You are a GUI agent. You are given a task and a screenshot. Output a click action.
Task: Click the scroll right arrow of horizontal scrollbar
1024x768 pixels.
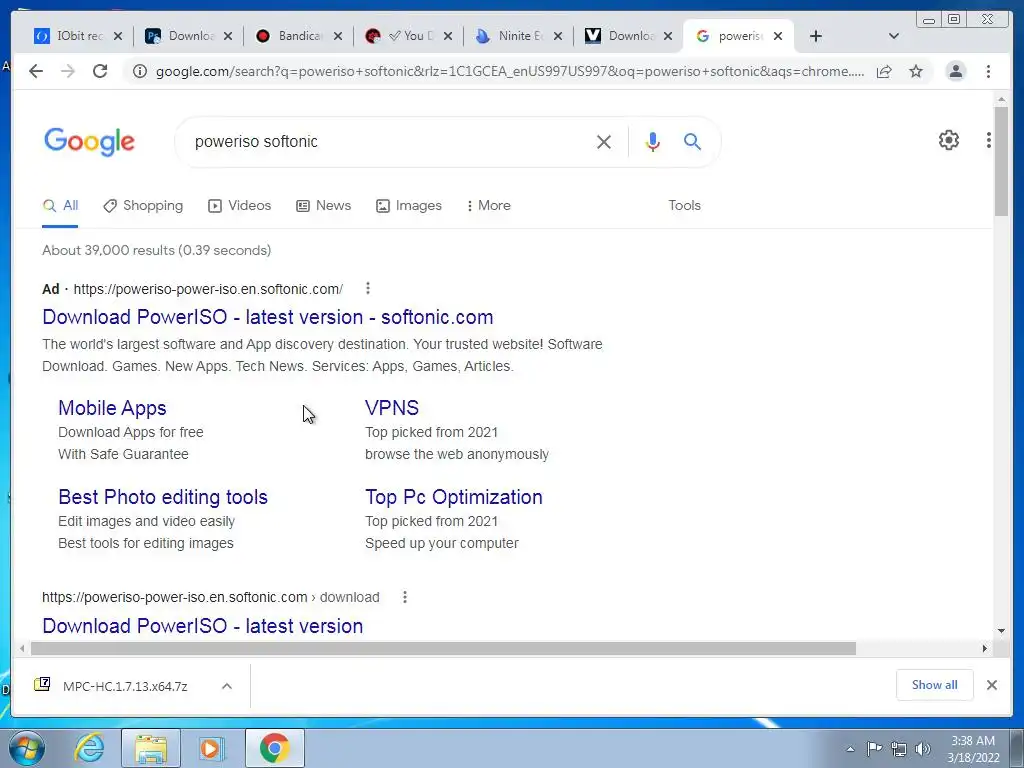point(985,648)
